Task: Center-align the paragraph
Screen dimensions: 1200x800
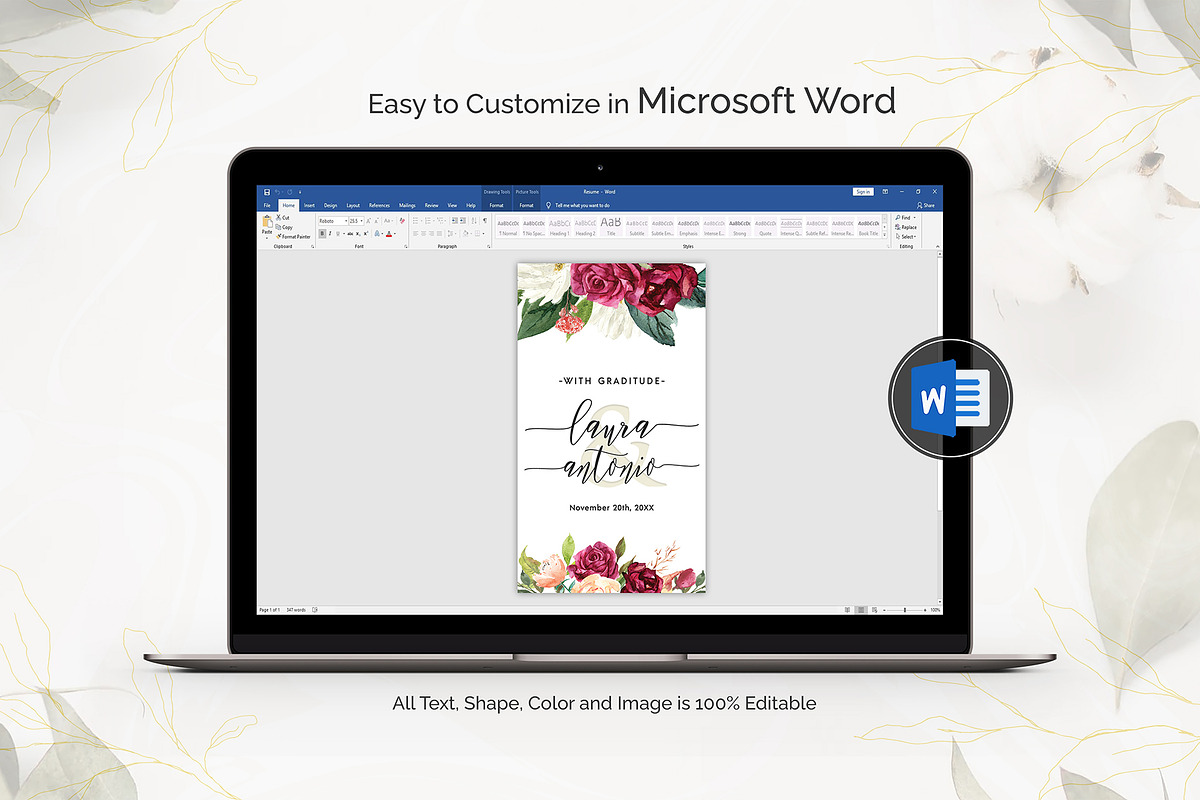Action: pos(424,233)
